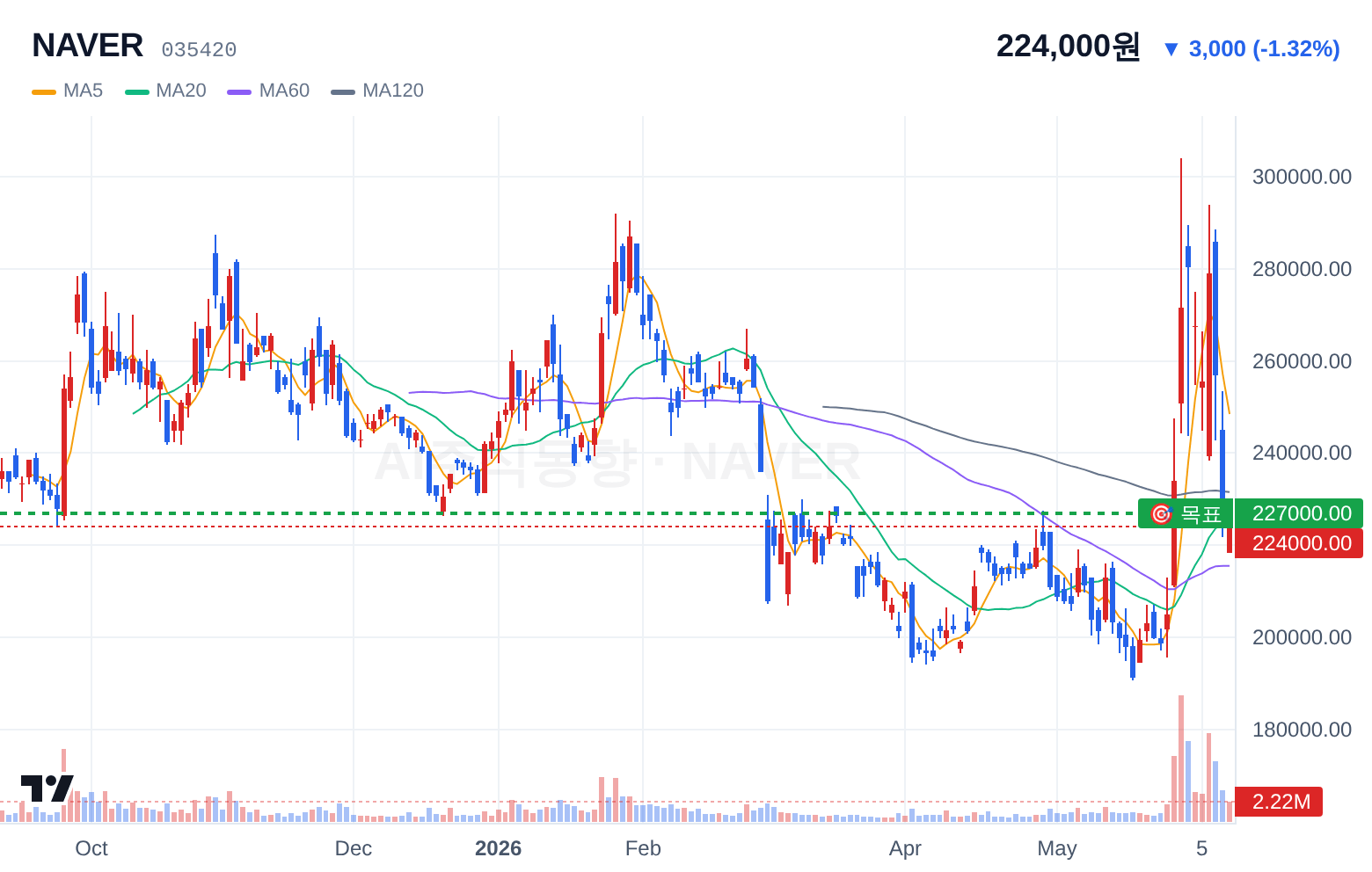Screen dimensions: 1372x872
Task: Click the target emoji on 목표 label
Action: coord(1161,513)
